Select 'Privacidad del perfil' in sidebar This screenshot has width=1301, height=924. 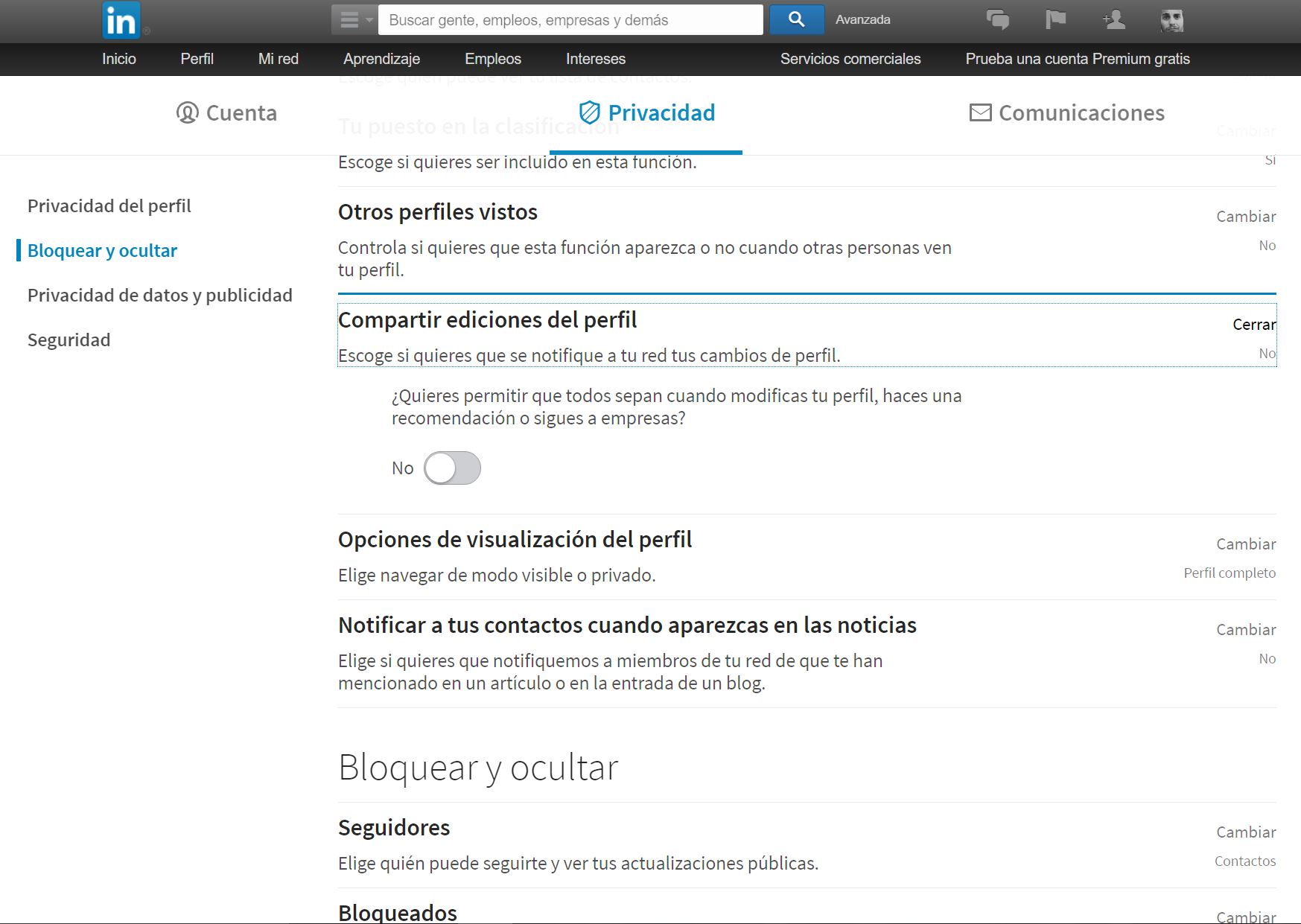pos(109,206)
